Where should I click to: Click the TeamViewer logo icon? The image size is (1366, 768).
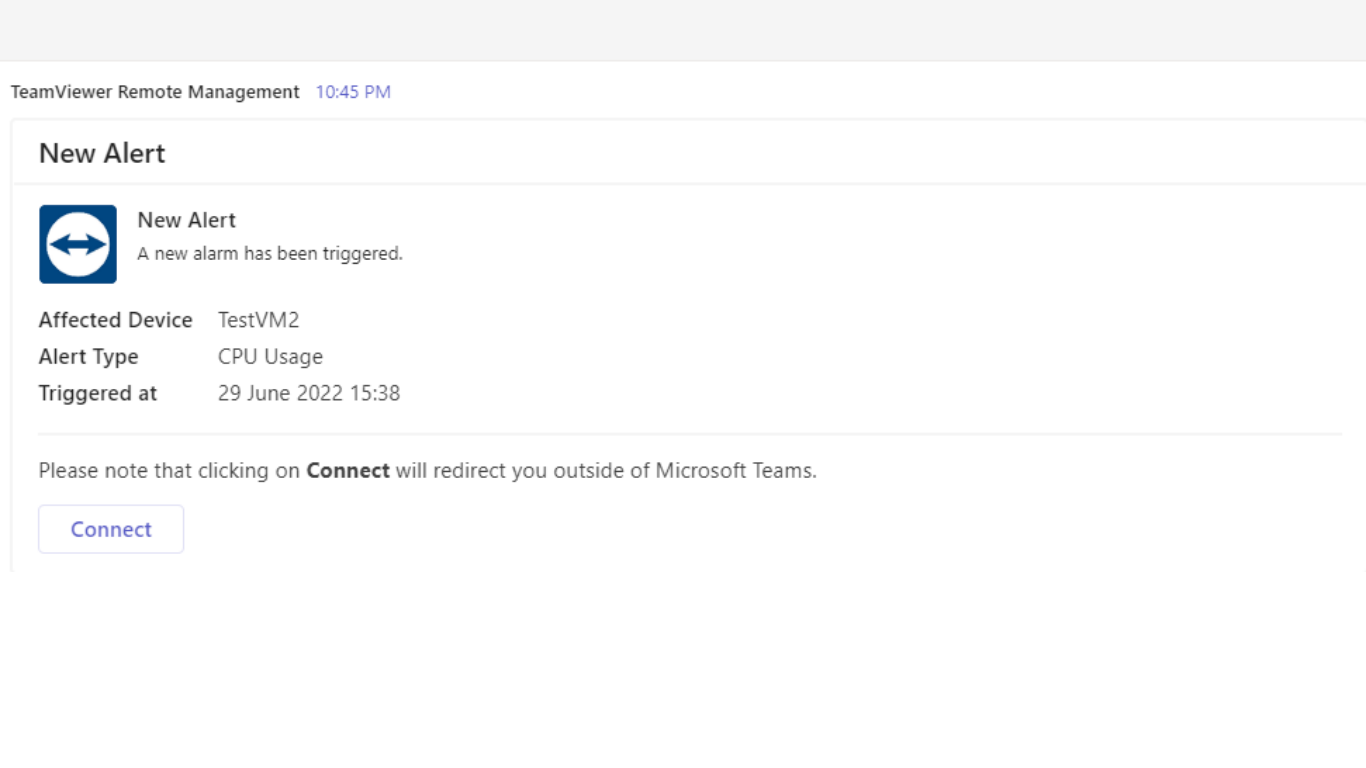(x=78, y=244)
